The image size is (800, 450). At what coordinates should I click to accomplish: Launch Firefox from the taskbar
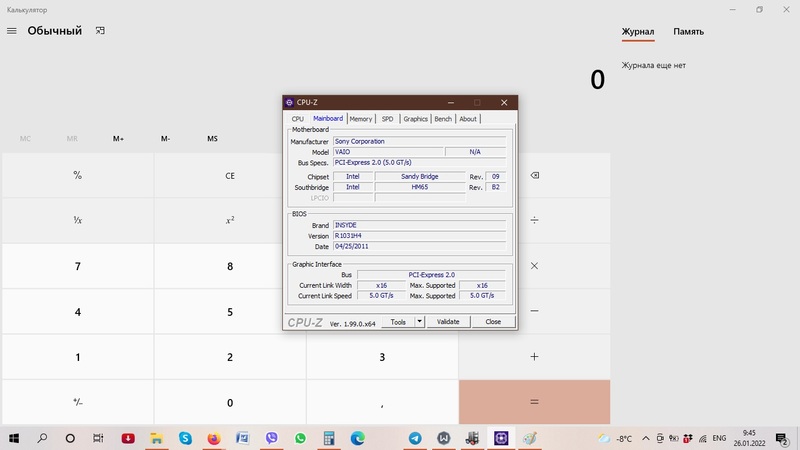[214, 438]
